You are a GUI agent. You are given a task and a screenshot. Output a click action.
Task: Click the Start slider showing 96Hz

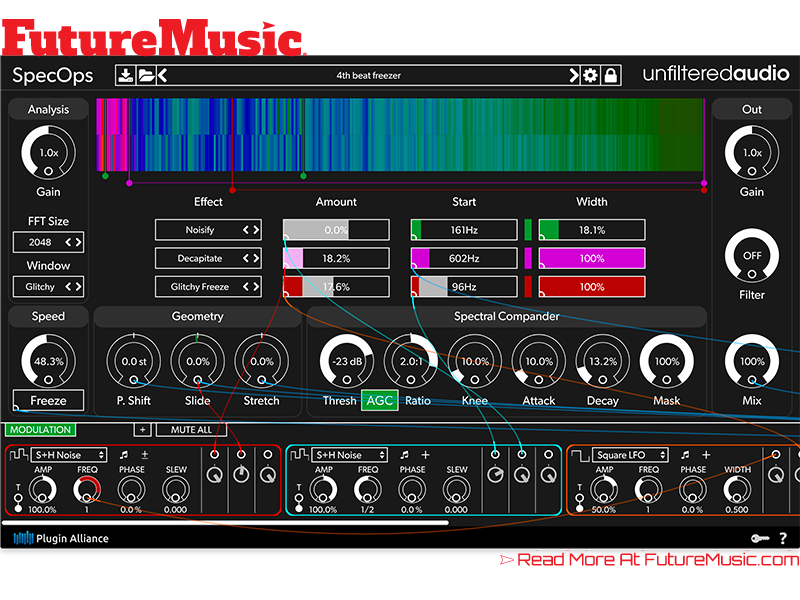coord(464,287)
